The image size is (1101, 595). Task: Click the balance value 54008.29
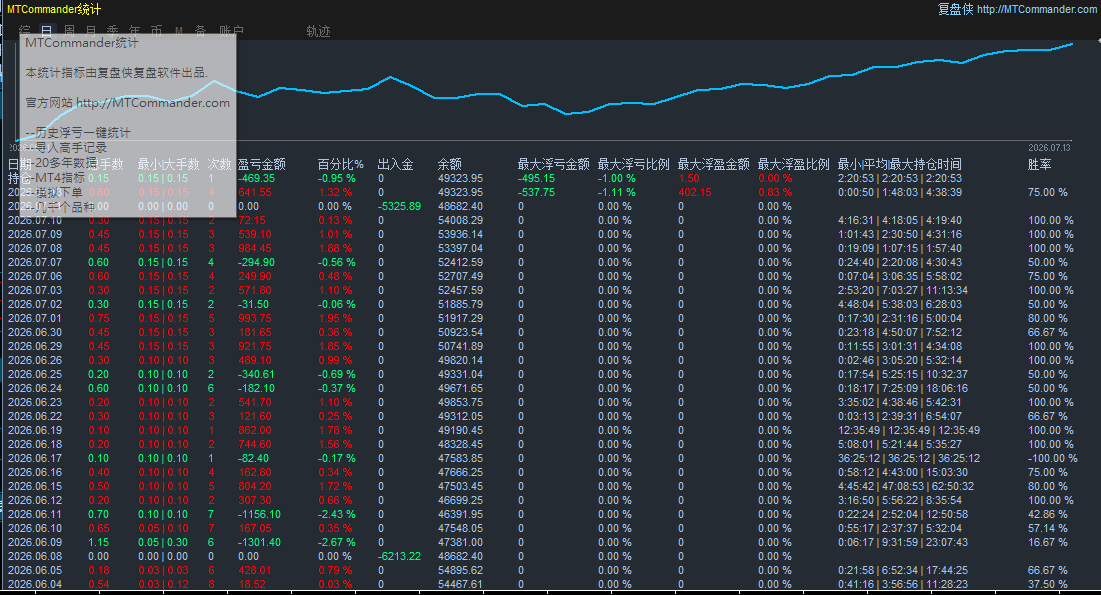461,220
